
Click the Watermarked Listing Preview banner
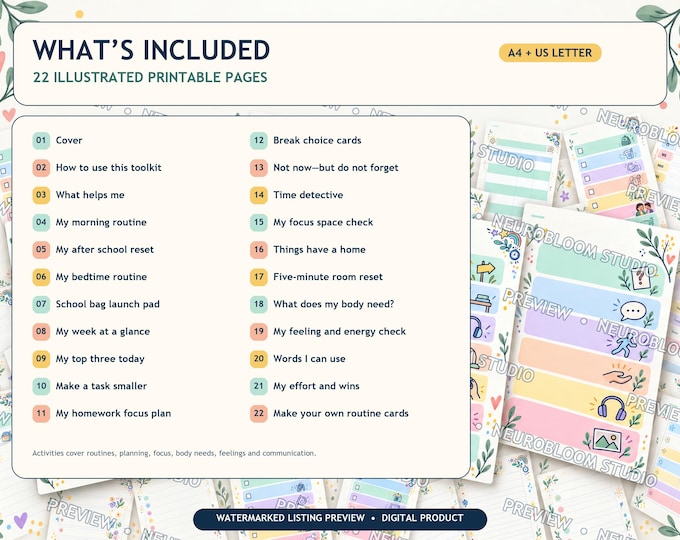340,519
